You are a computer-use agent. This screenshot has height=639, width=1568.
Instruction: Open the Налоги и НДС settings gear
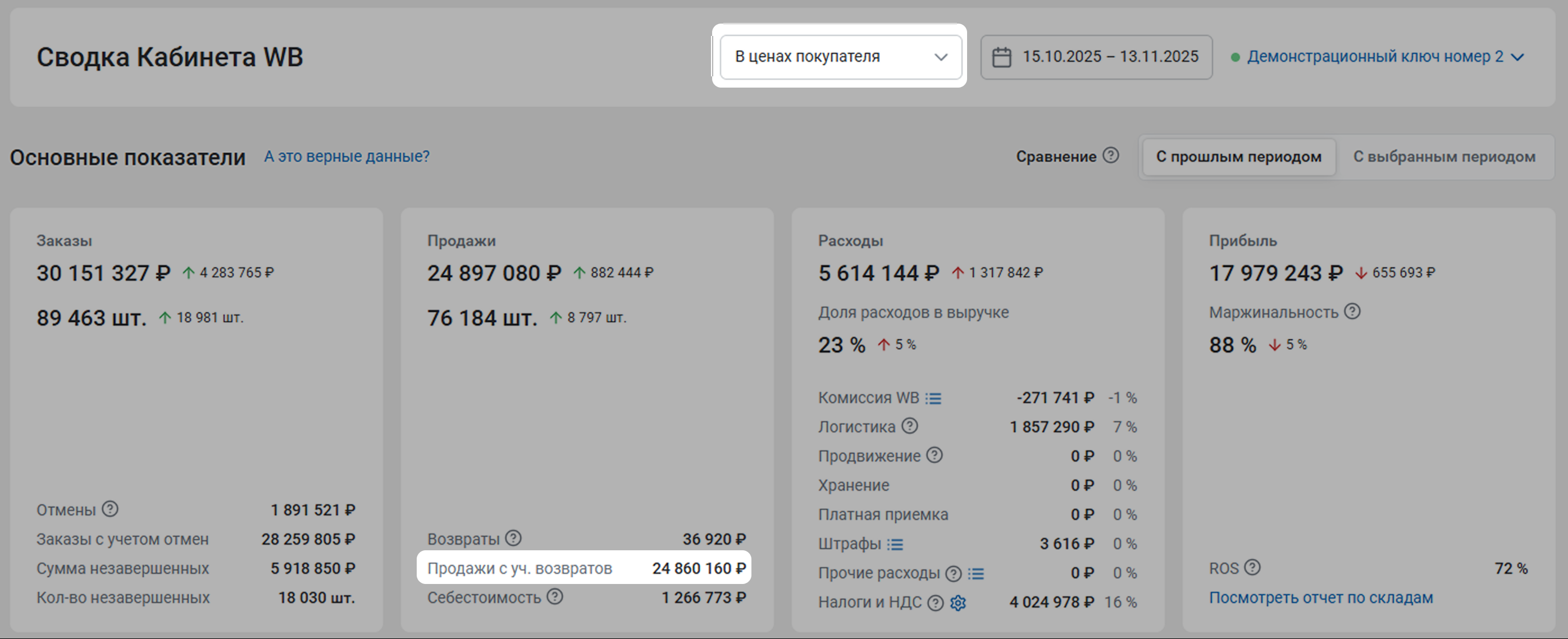click(958, 603)
